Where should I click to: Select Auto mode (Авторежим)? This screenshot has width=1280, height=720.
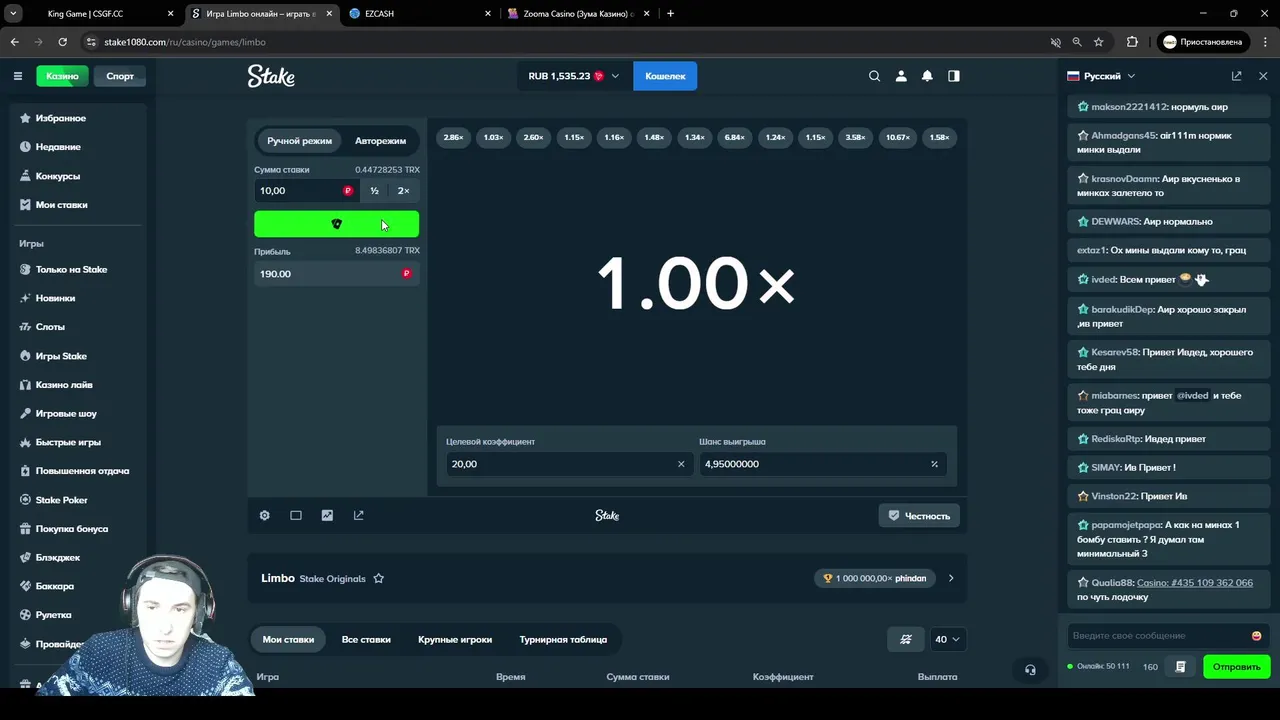point(380,141)
